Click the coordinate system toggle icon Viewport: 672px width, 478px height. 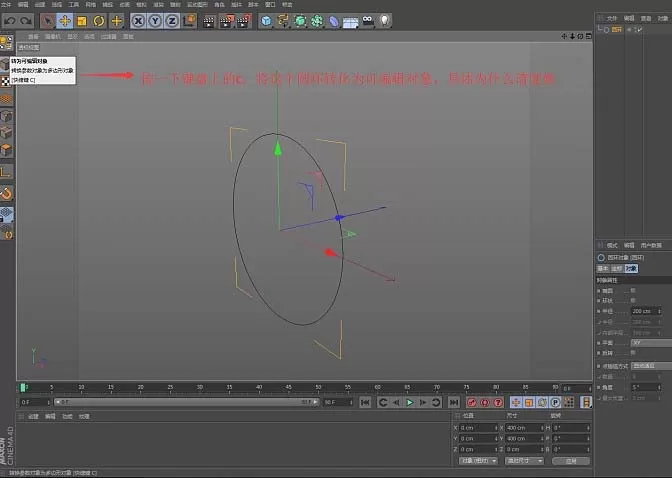[x=189, y=21]
